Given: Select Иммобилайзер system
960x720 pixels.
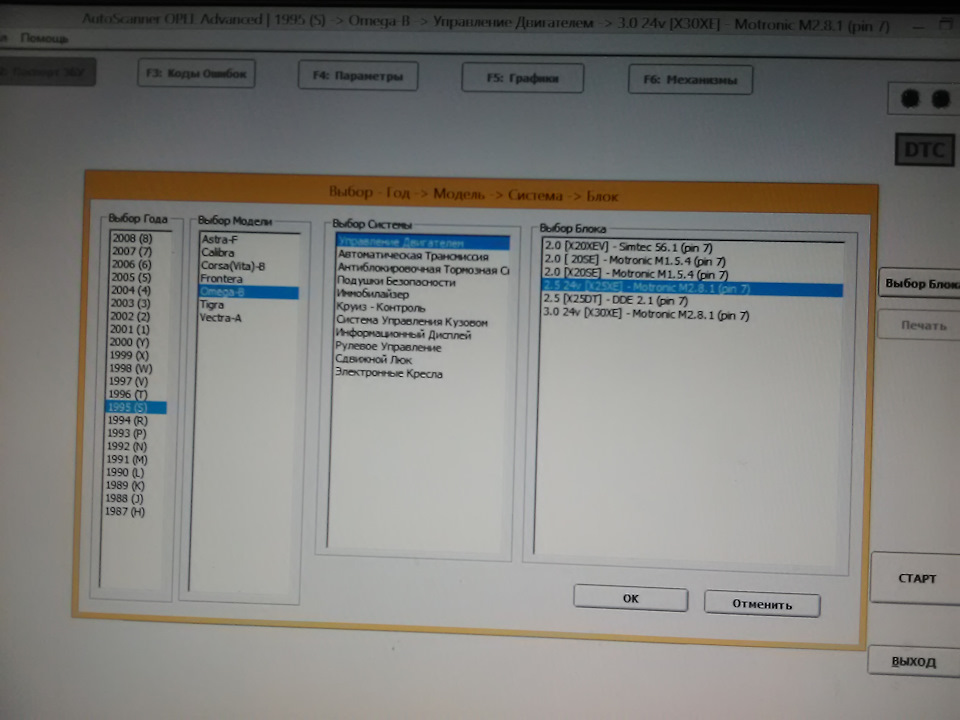Looking at the screenshot, I should [372, 294].
